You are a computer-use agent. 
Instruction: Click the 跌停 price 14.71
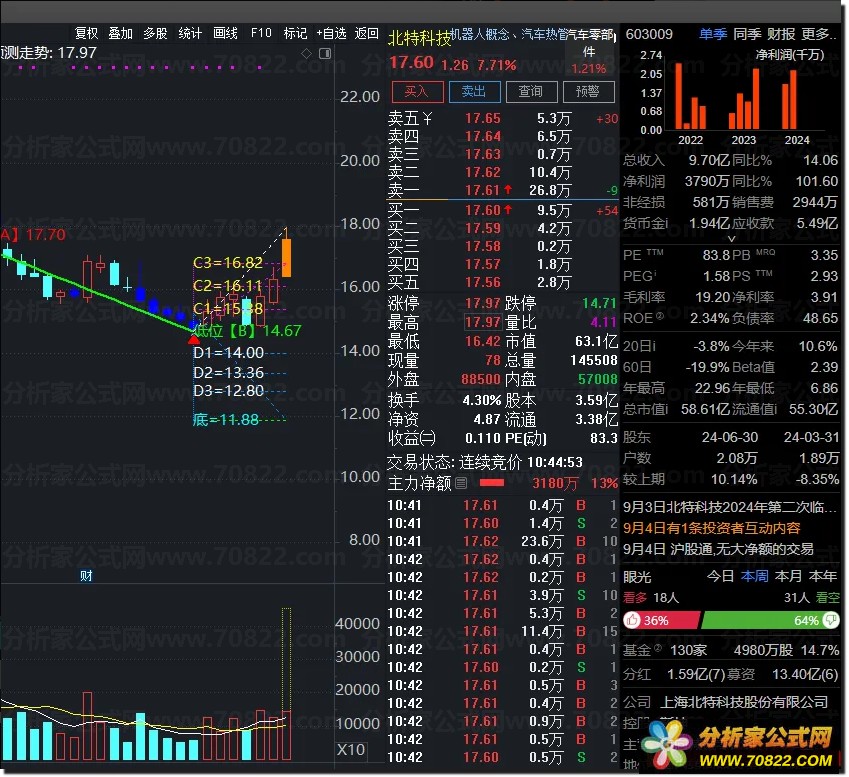pos(599,303)
